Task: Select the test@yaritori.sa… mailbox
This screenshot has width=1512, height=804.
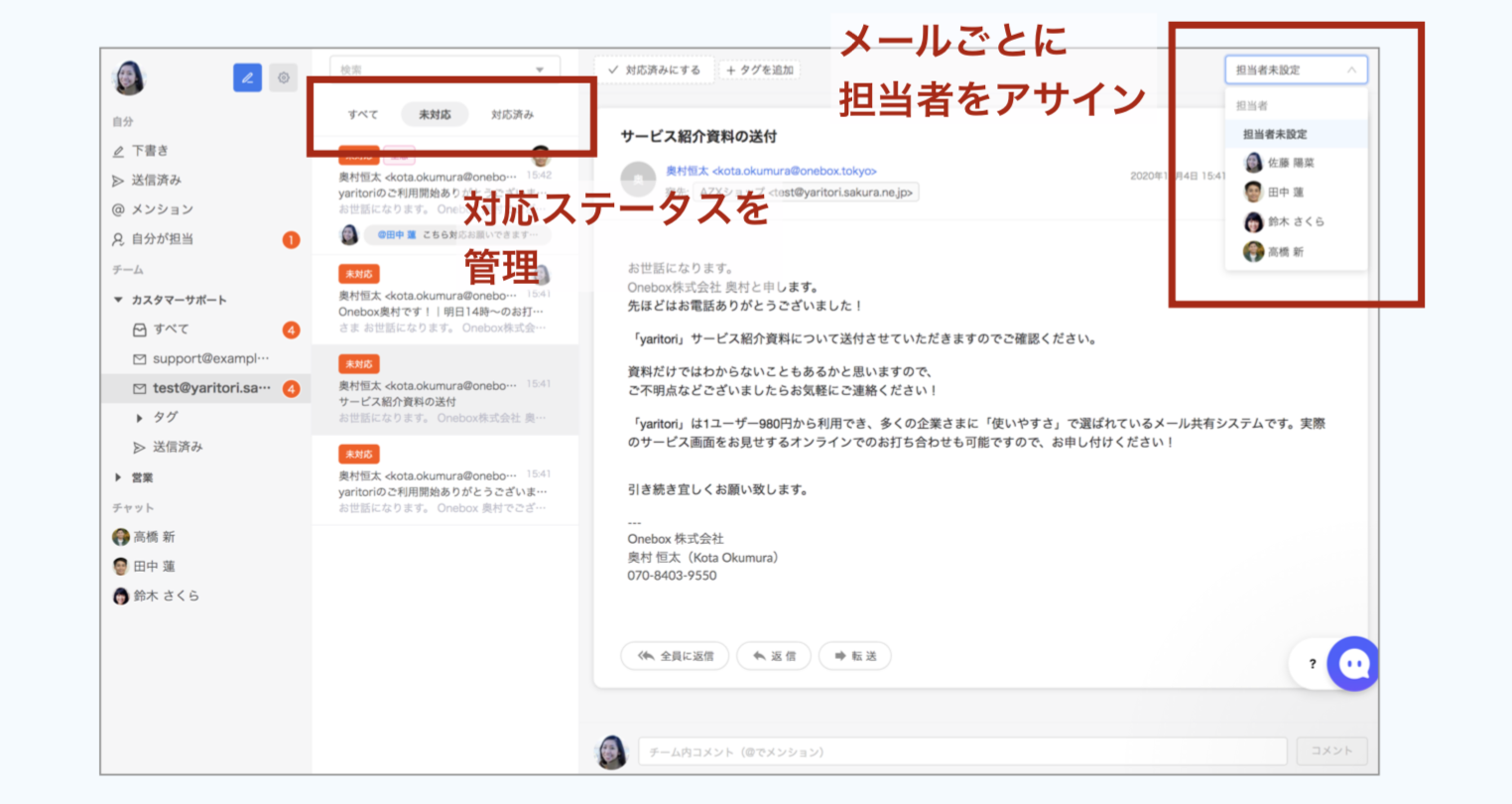Action: [x=205, y=388]
